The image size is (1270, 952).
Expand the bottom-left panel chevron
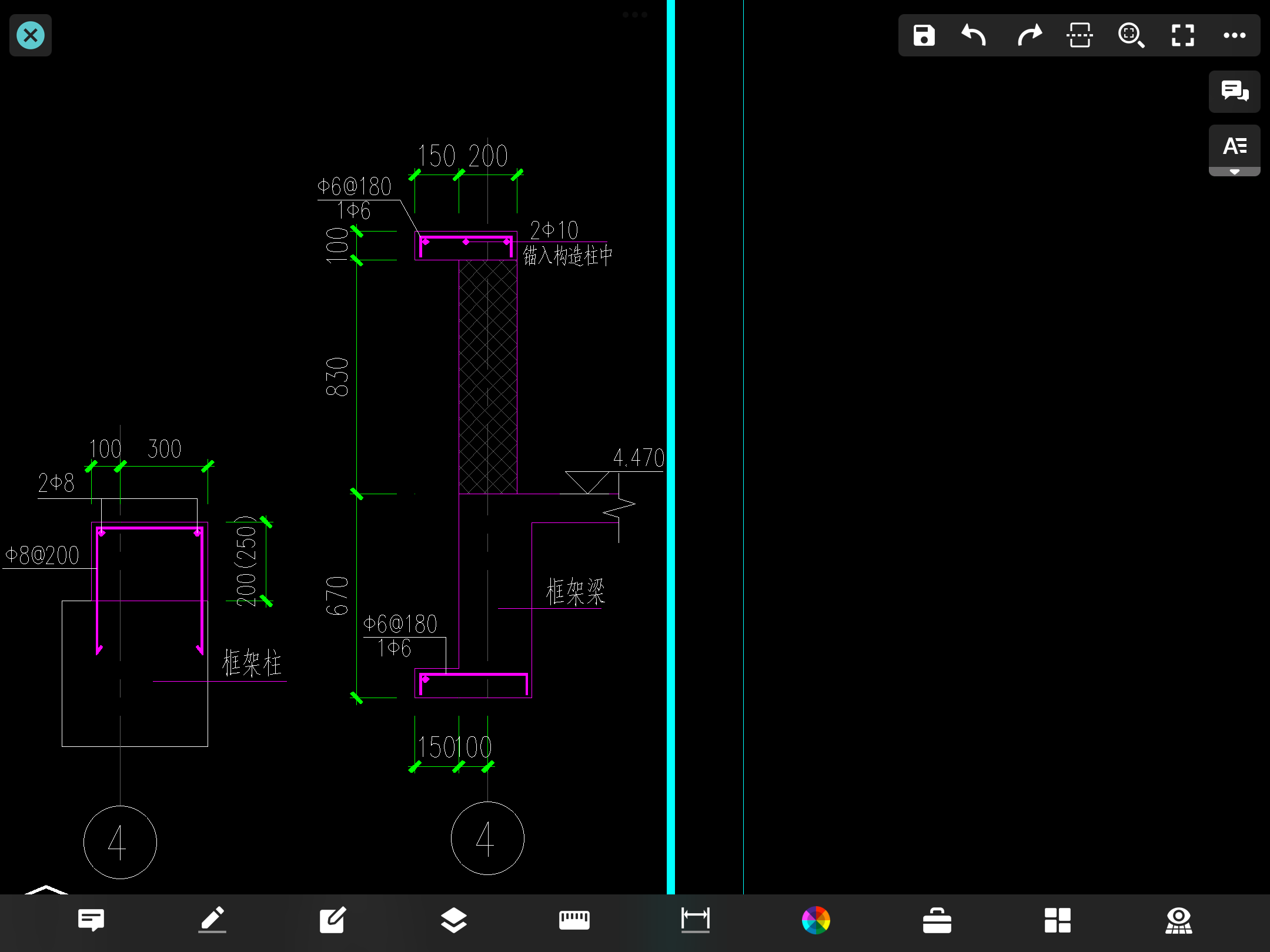pos(46,889)
